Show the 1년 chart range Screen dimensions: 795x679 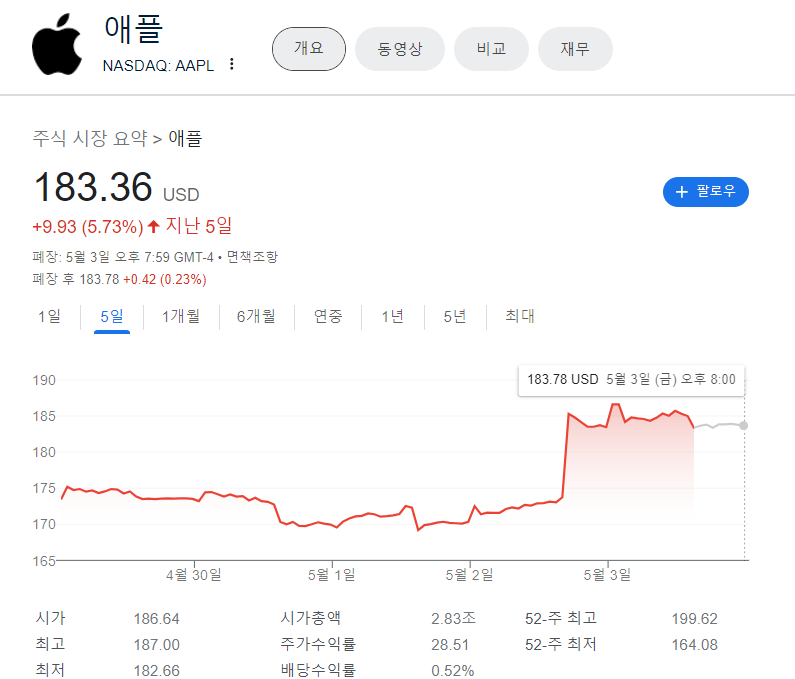(x=392, y=316)
